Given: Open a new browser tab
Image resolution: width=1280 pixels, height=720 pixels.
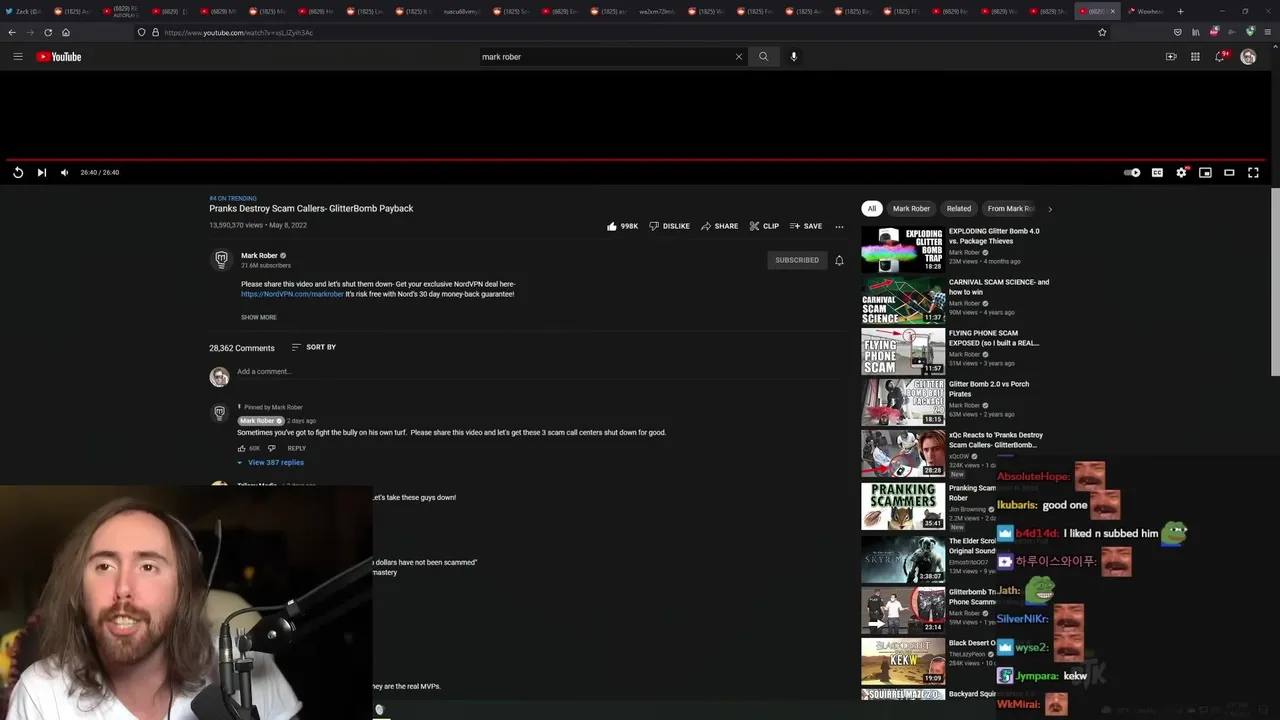Looking at the screenshot, I should click(1180, 11).
